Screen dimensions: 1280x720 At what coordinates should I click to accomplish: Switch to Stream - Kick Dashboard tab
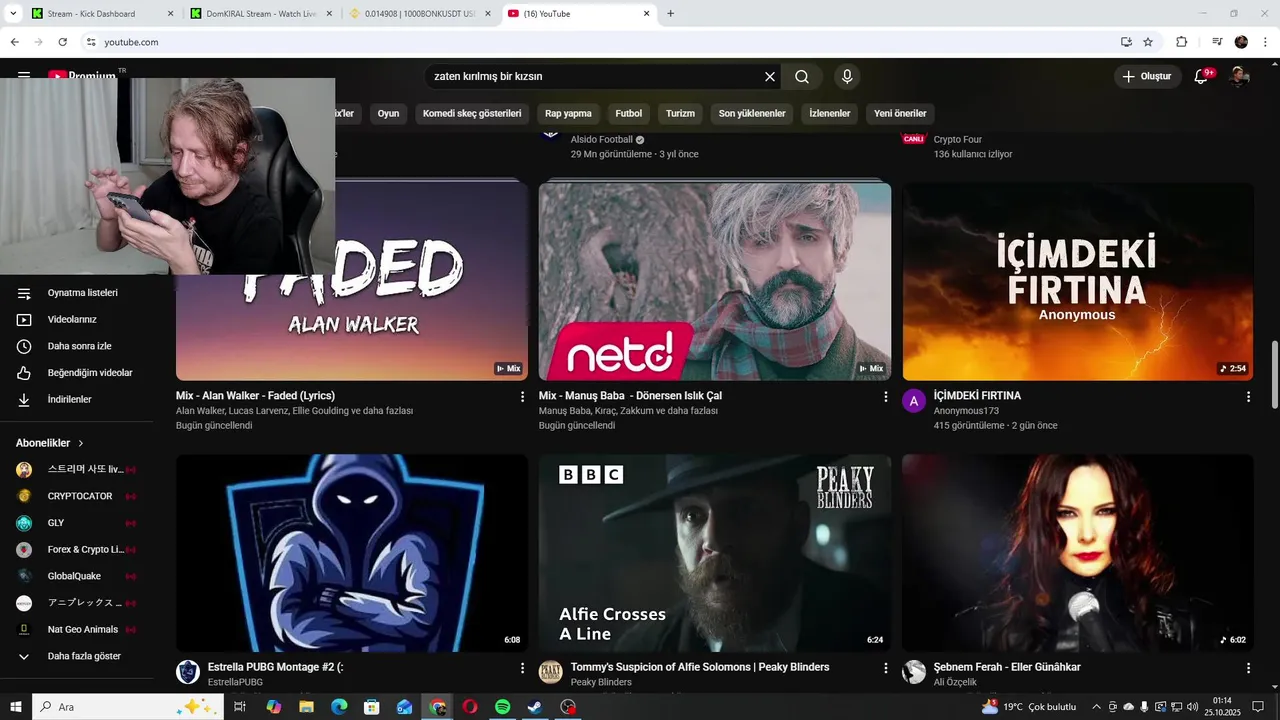[x=101, y=14]
